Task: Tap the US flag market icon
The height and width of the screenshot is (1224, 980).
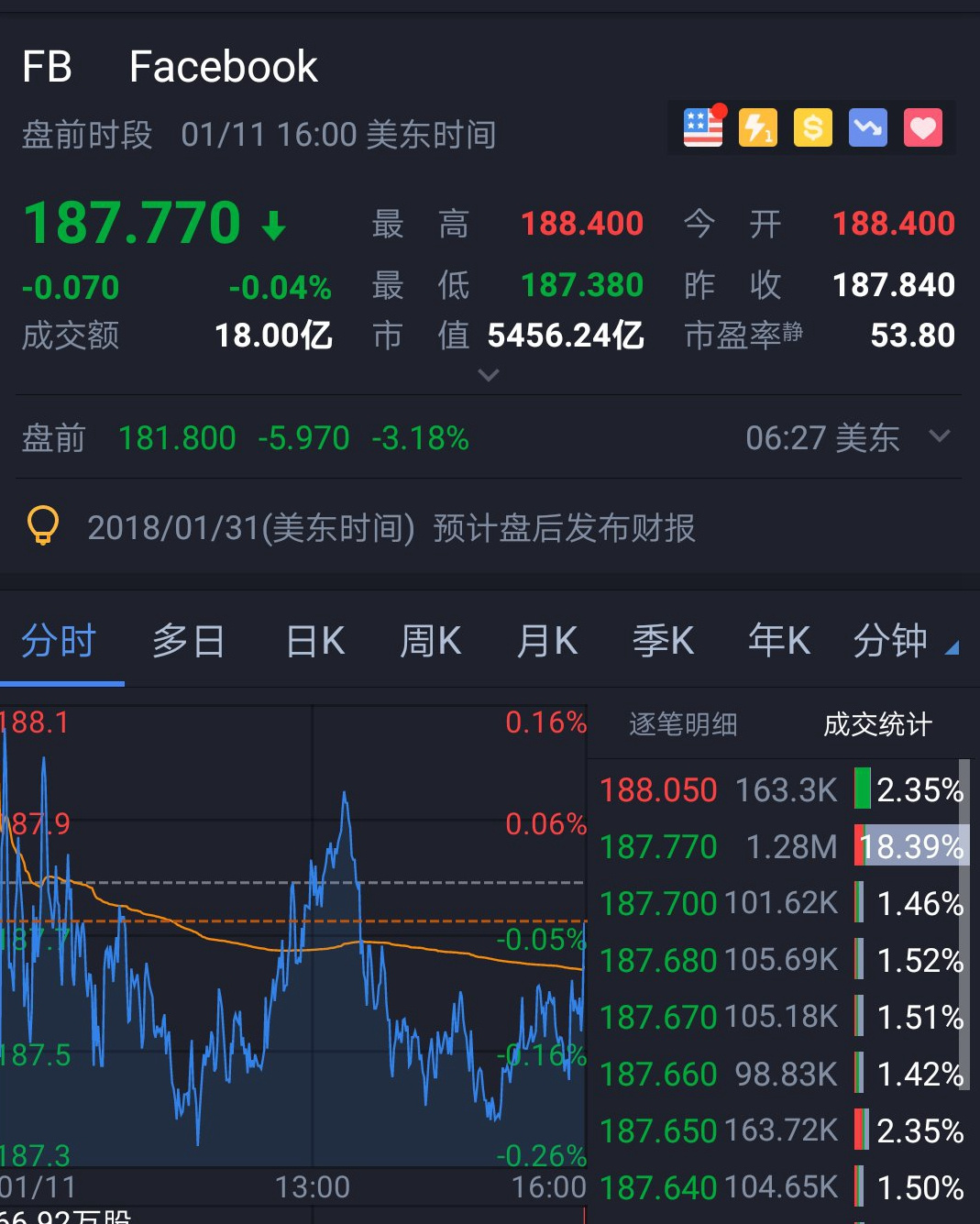Action: tap(703, 127)
